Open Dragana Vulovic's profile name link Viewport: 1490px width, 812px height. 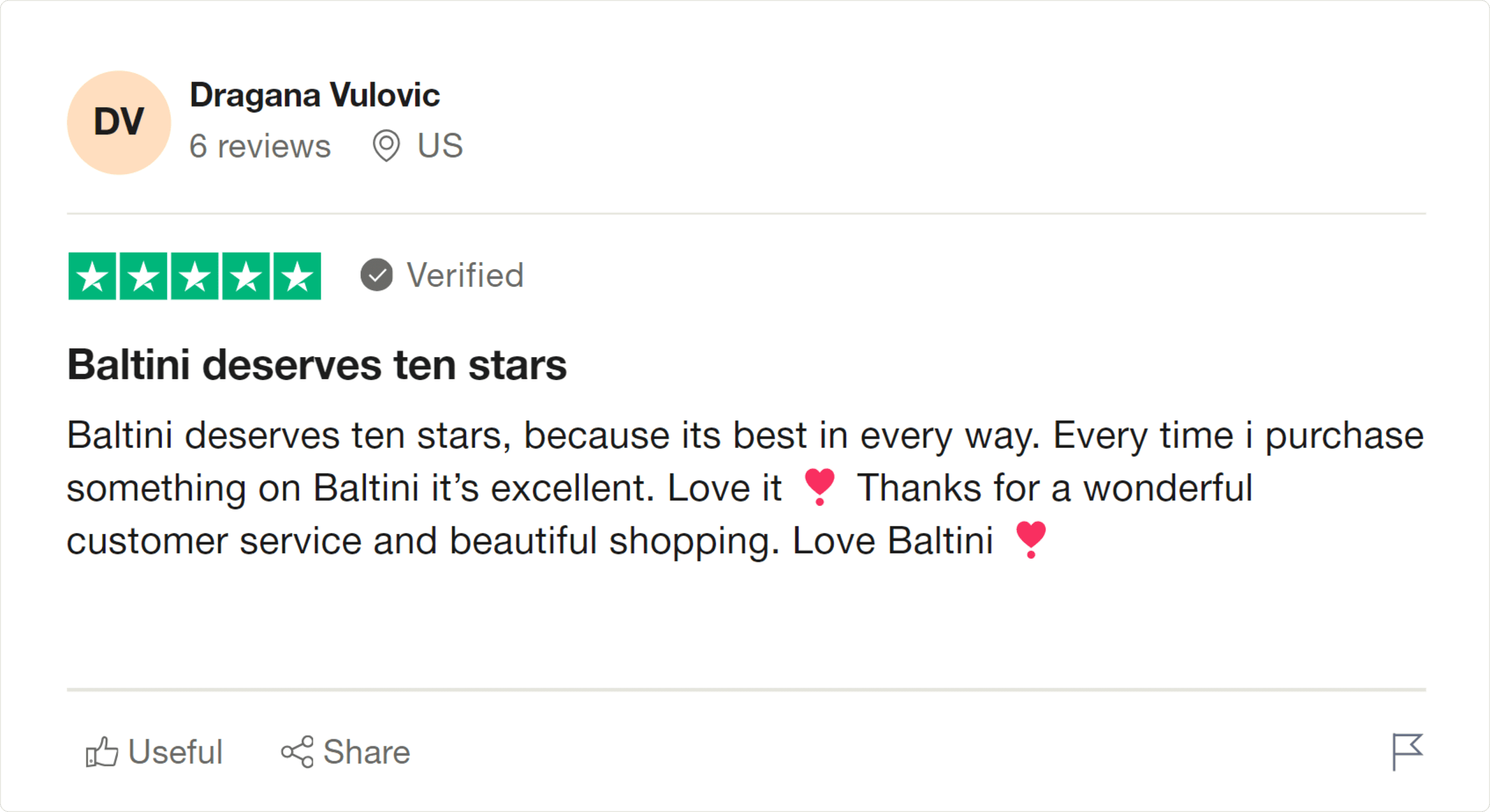click(314, 95)
